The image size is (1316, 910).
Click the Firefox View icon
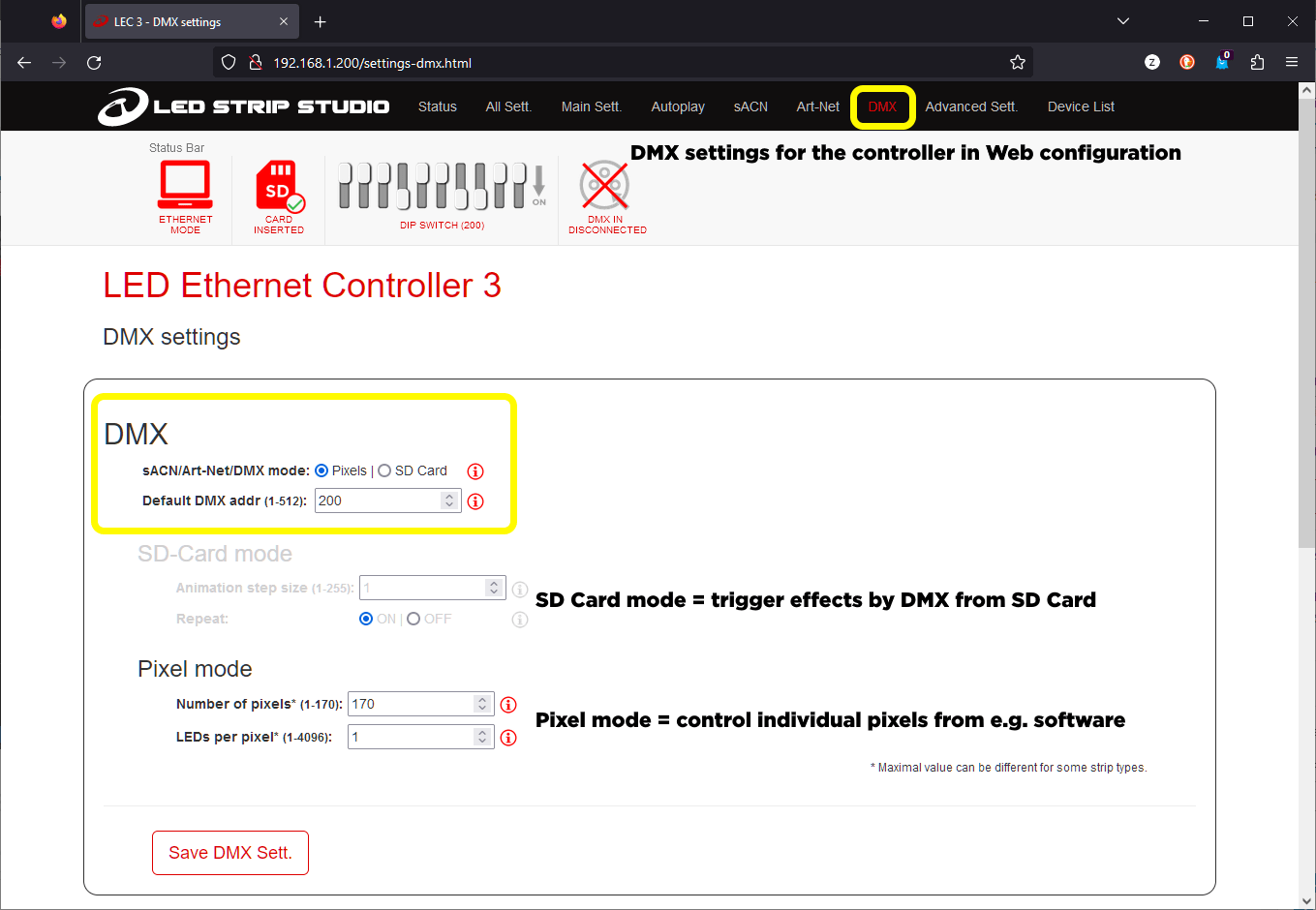tap(59, 21)
